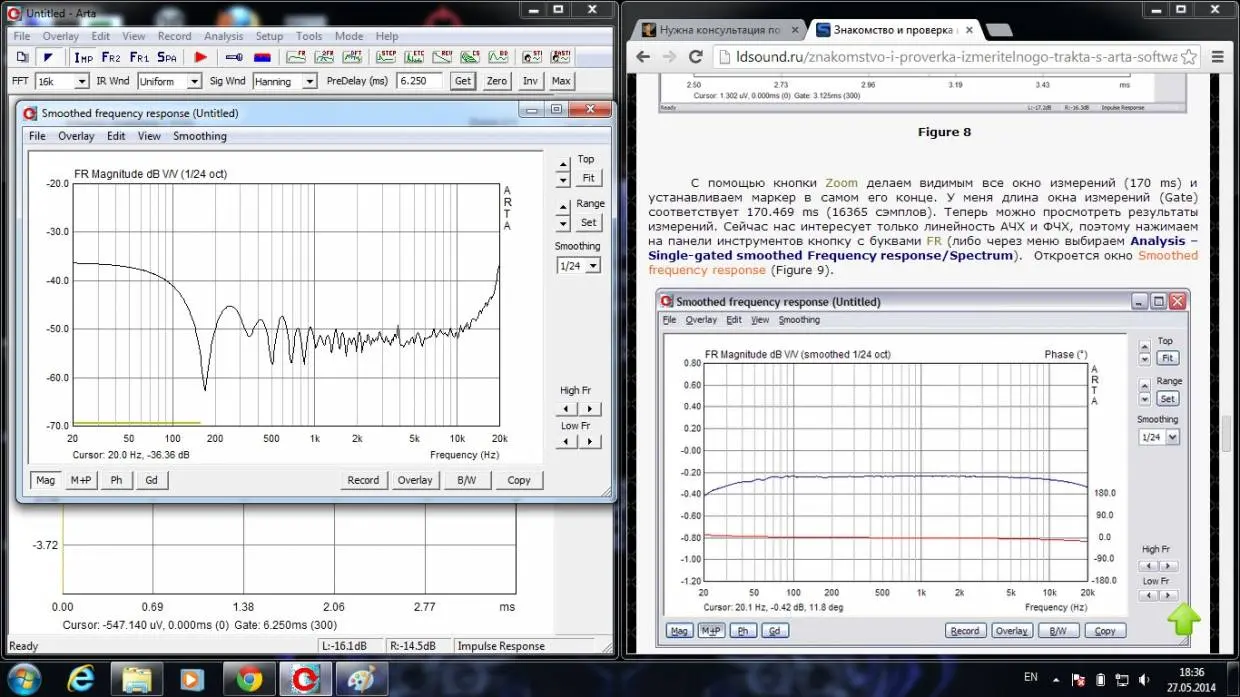Image resolution: width=1240 pixels, height=697 pixels.
Task: Open the Smoothing menu in frequency response window
Action: [200, 136]
